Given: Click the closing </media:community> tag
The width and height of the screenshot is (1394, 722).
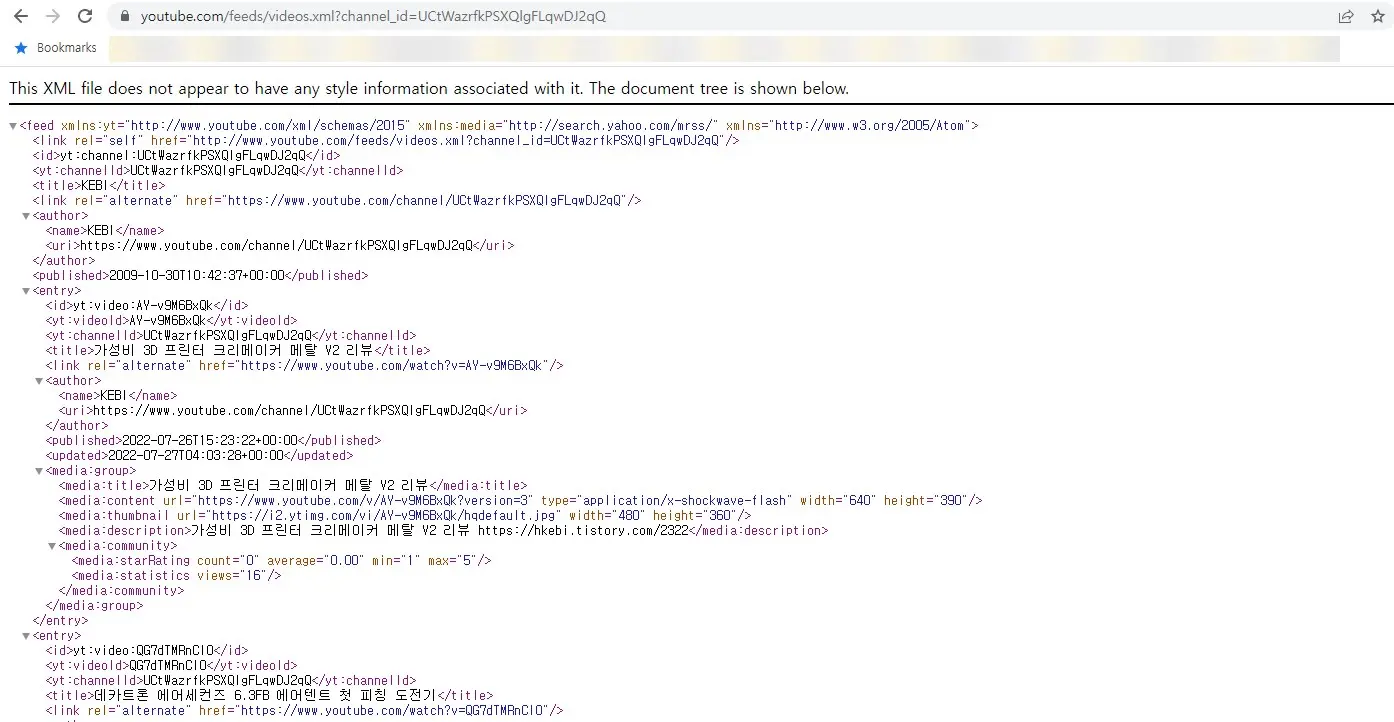Looking at the screenshot, I should click(x=122, y=591).
